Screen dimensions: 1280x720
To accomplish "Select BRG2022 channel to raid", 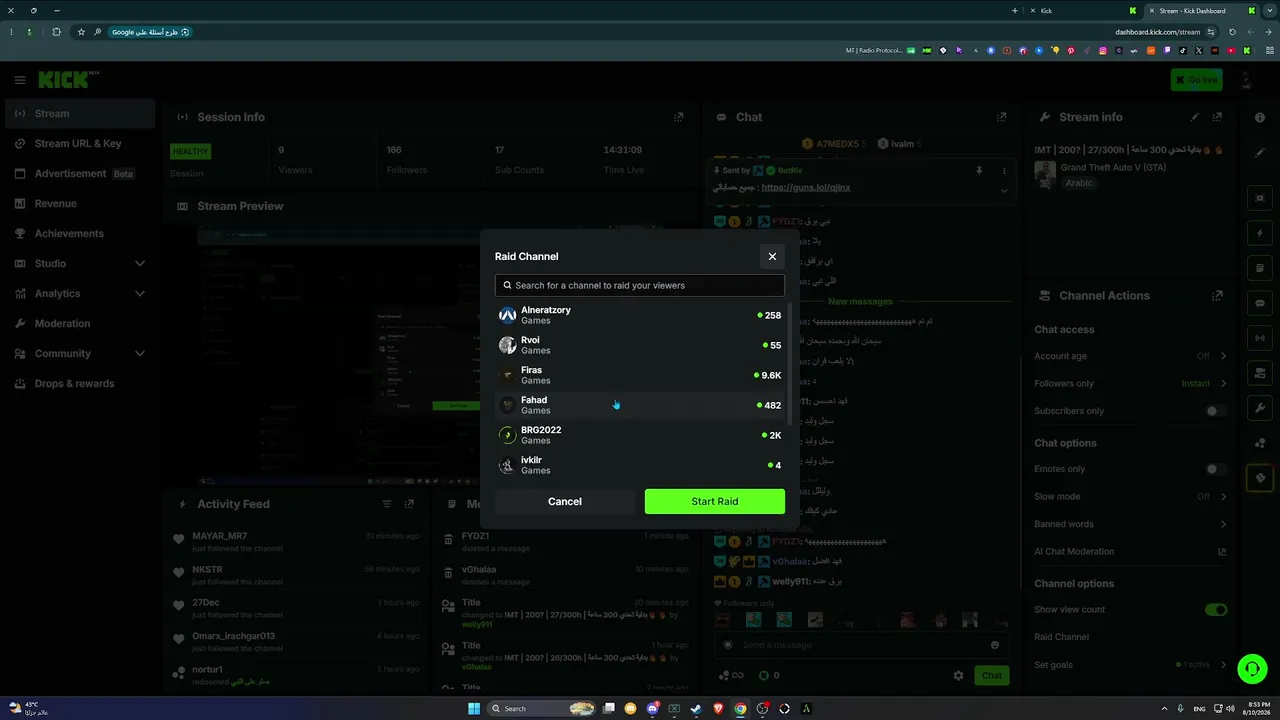I will click(x=640, y=435).
